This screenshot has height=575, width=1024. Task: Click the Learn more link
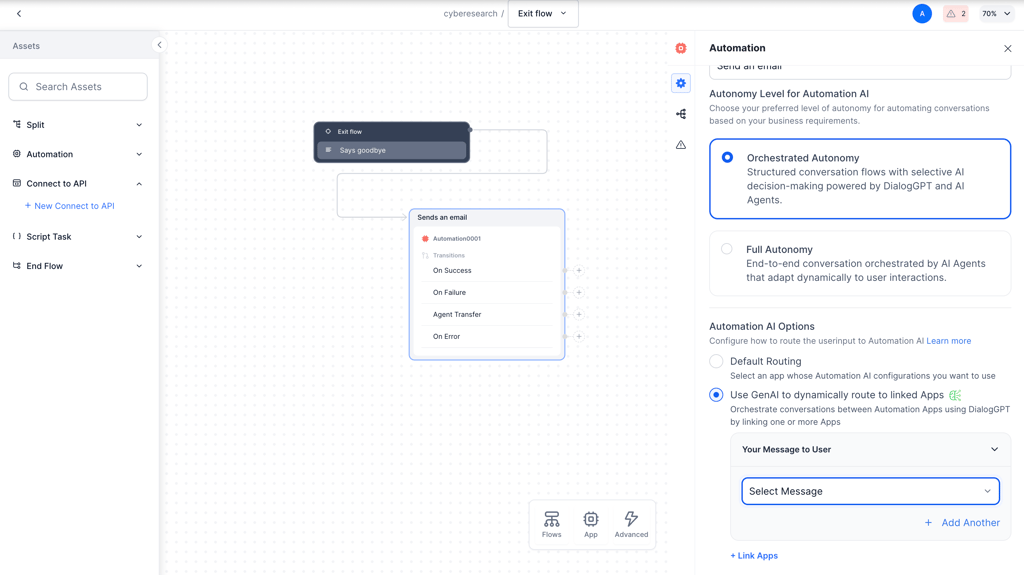point(948,341)
